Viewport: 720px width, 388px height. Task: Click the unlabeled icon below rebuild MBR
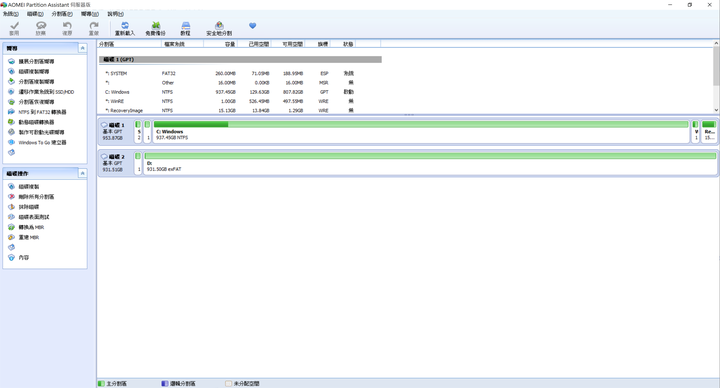11,247
